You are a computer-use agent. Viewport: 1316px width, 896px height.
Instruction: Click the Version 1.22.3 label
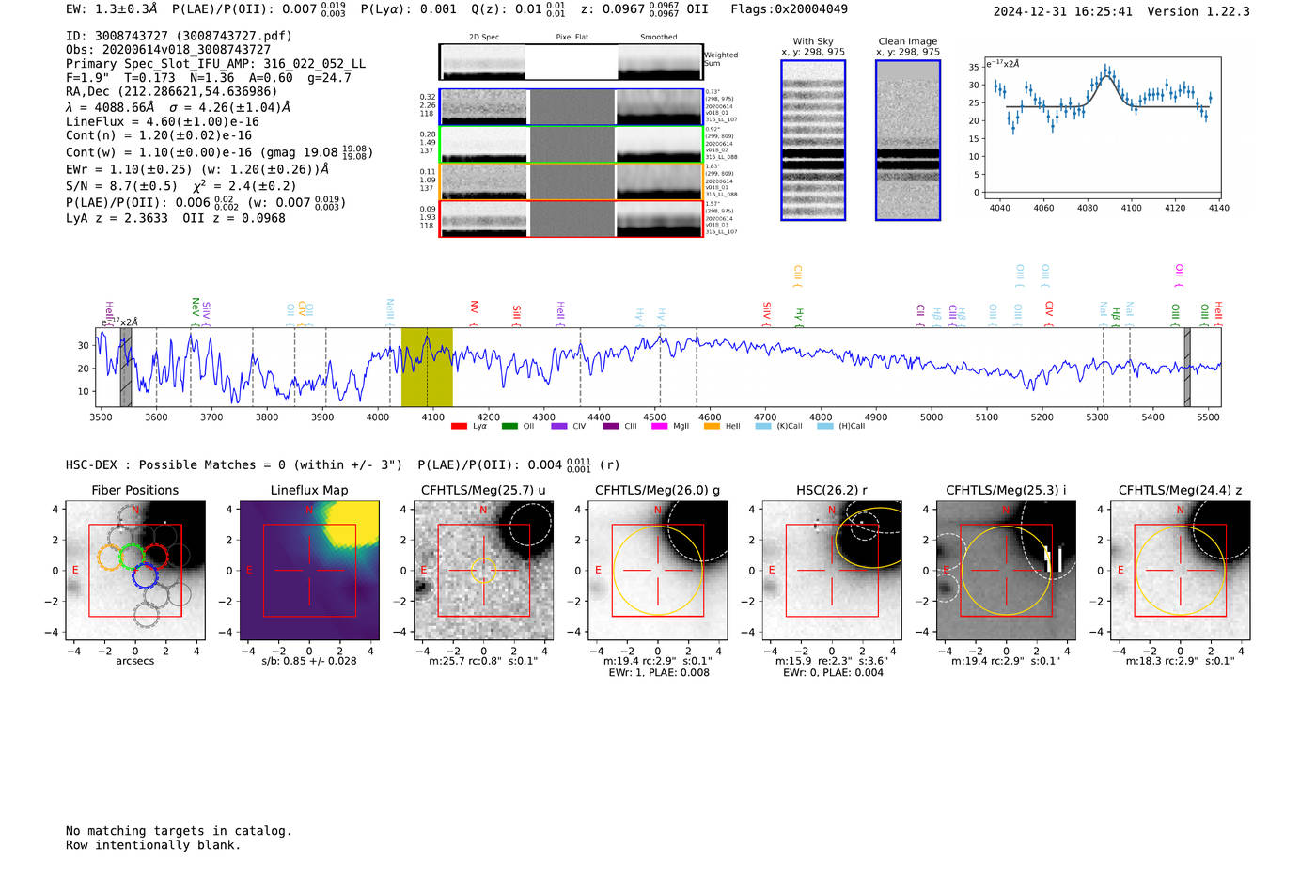click(x=1198, y=11)
